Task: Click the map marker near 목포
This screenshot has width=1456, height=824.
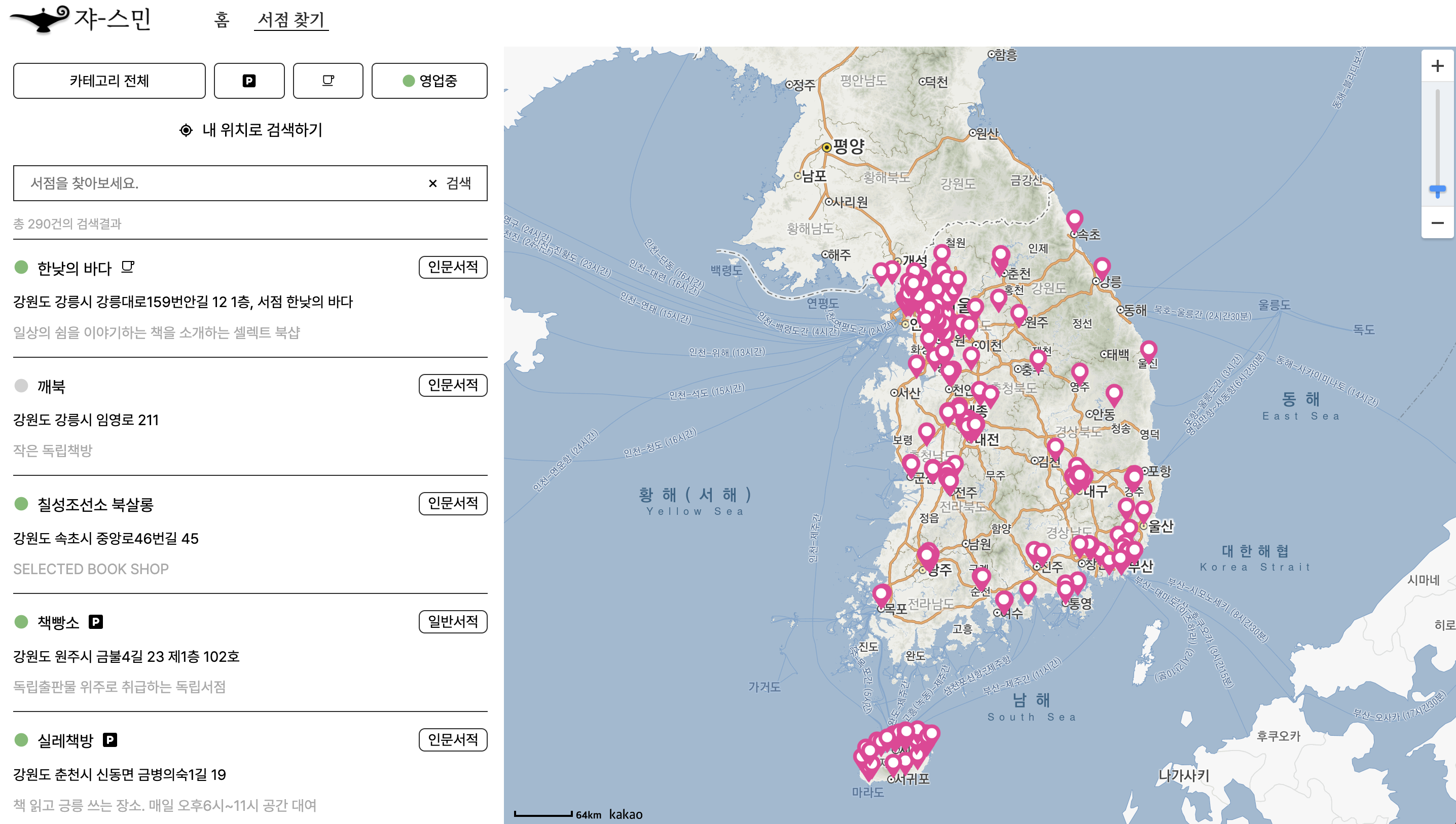Action: (x=882, y=596)
